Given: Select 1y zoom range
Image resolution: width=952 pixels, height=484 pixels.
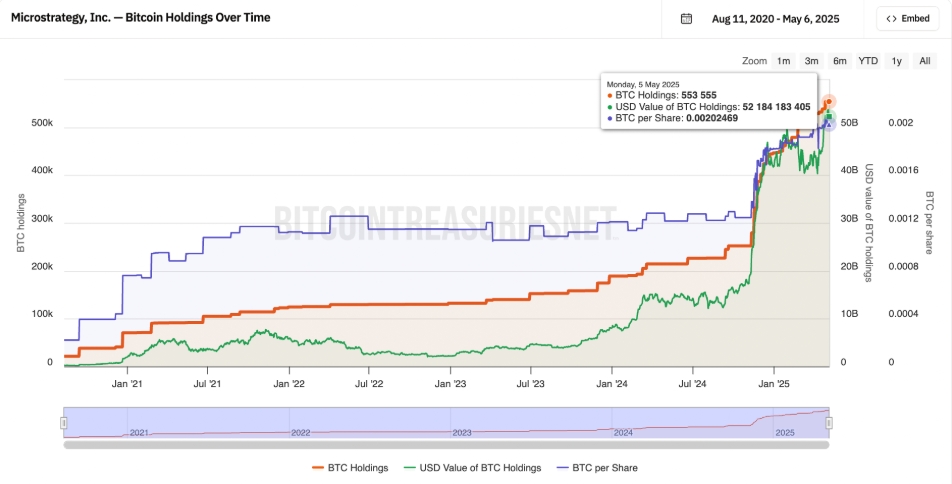Looking at the screenshot, I should (897, 61).
